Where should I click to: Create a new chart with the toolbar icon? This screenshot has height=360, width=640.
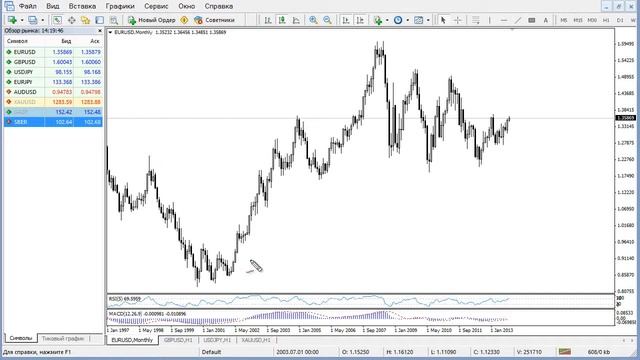pos(12,20)
